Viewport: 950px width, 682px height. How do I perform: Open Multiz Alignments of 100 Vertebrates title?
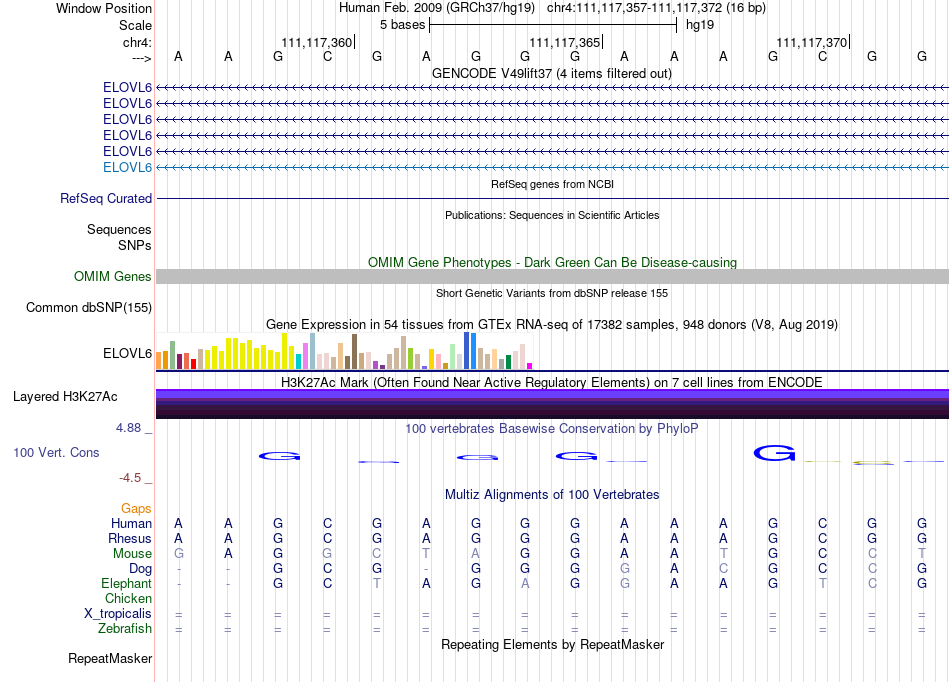(552, 495)
